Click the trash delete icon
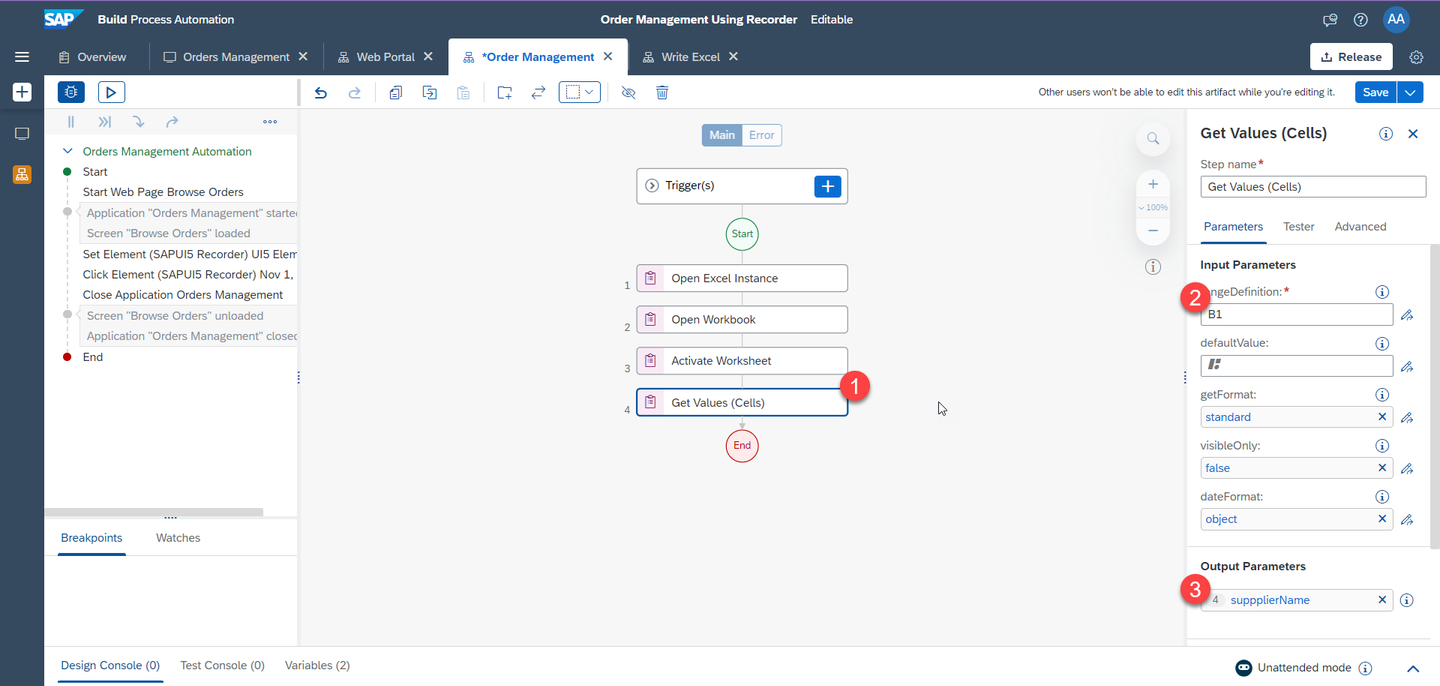 [x=662, y=92]
